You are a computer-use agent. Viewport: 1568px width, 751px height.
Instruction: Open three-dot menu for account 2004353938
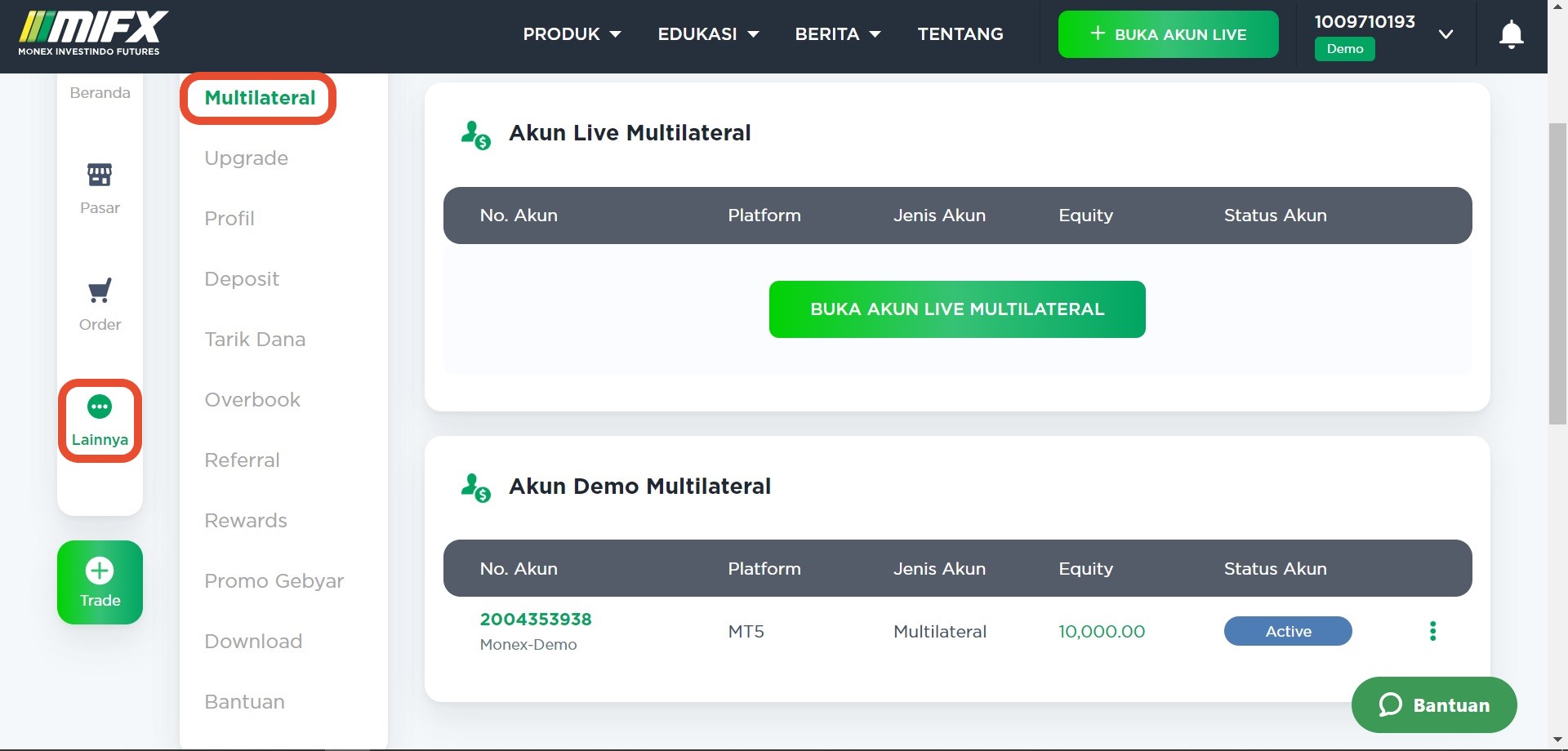[x=1432, y=631]
